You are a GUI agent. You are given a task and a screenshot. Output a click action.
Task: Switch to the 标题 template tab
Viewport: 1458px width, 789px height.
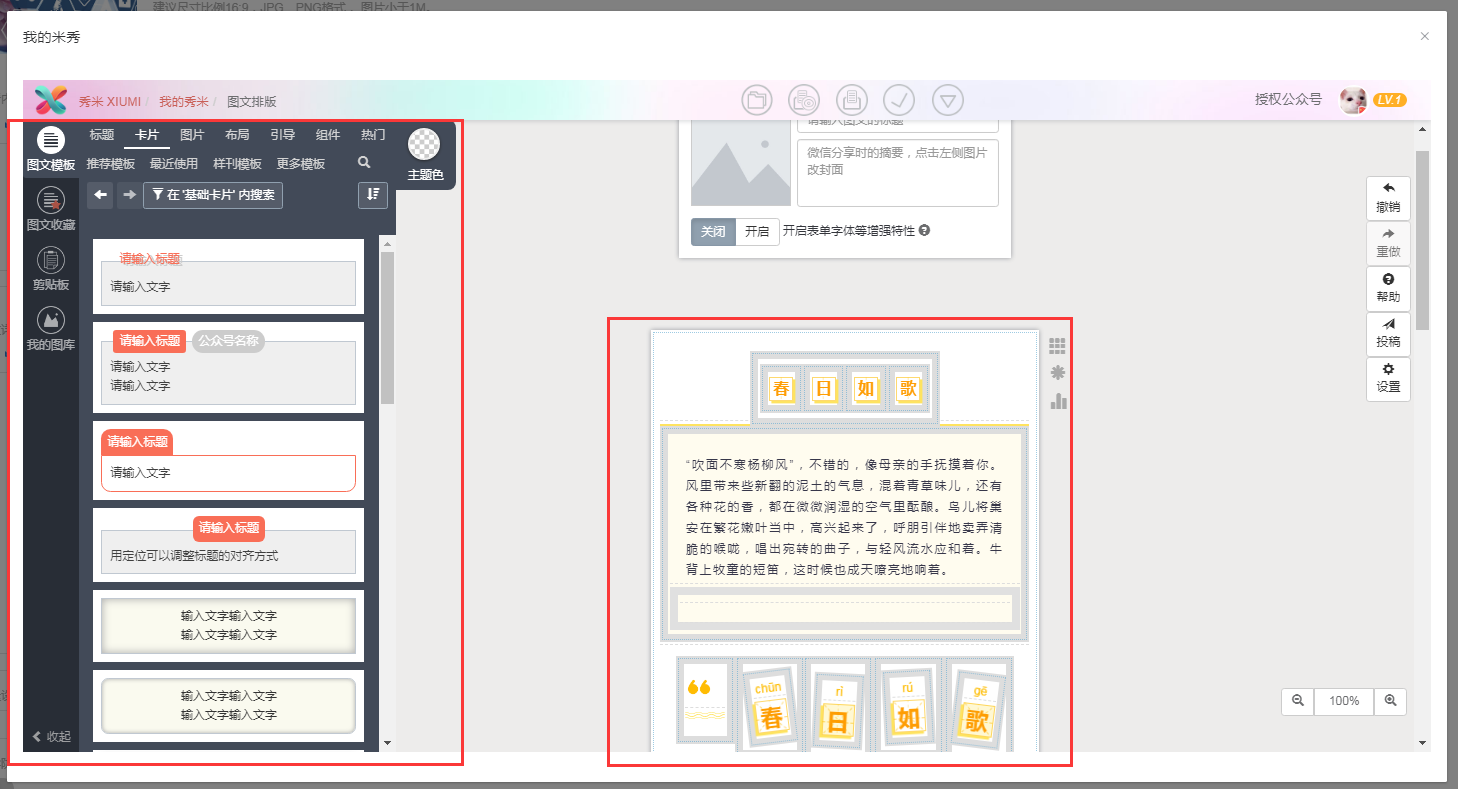102,135
